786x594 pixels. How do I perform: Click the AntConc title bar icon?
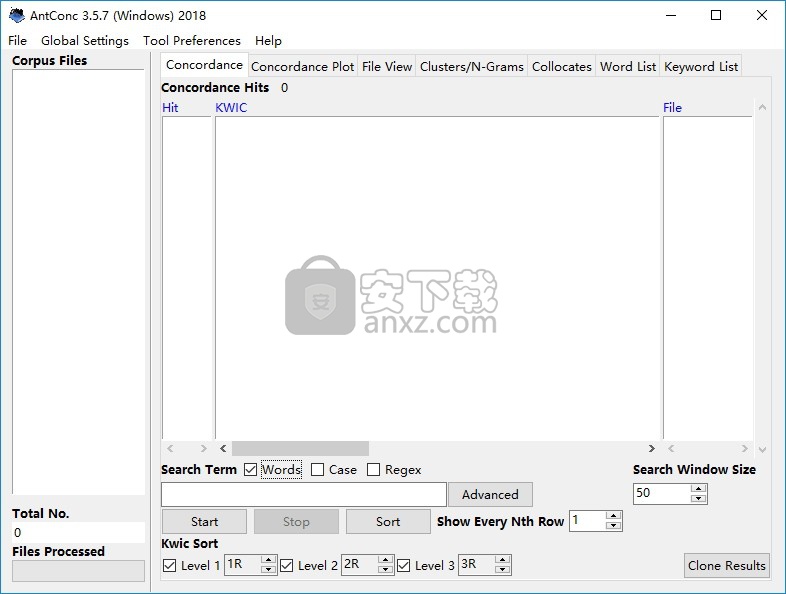coord(17,16)
